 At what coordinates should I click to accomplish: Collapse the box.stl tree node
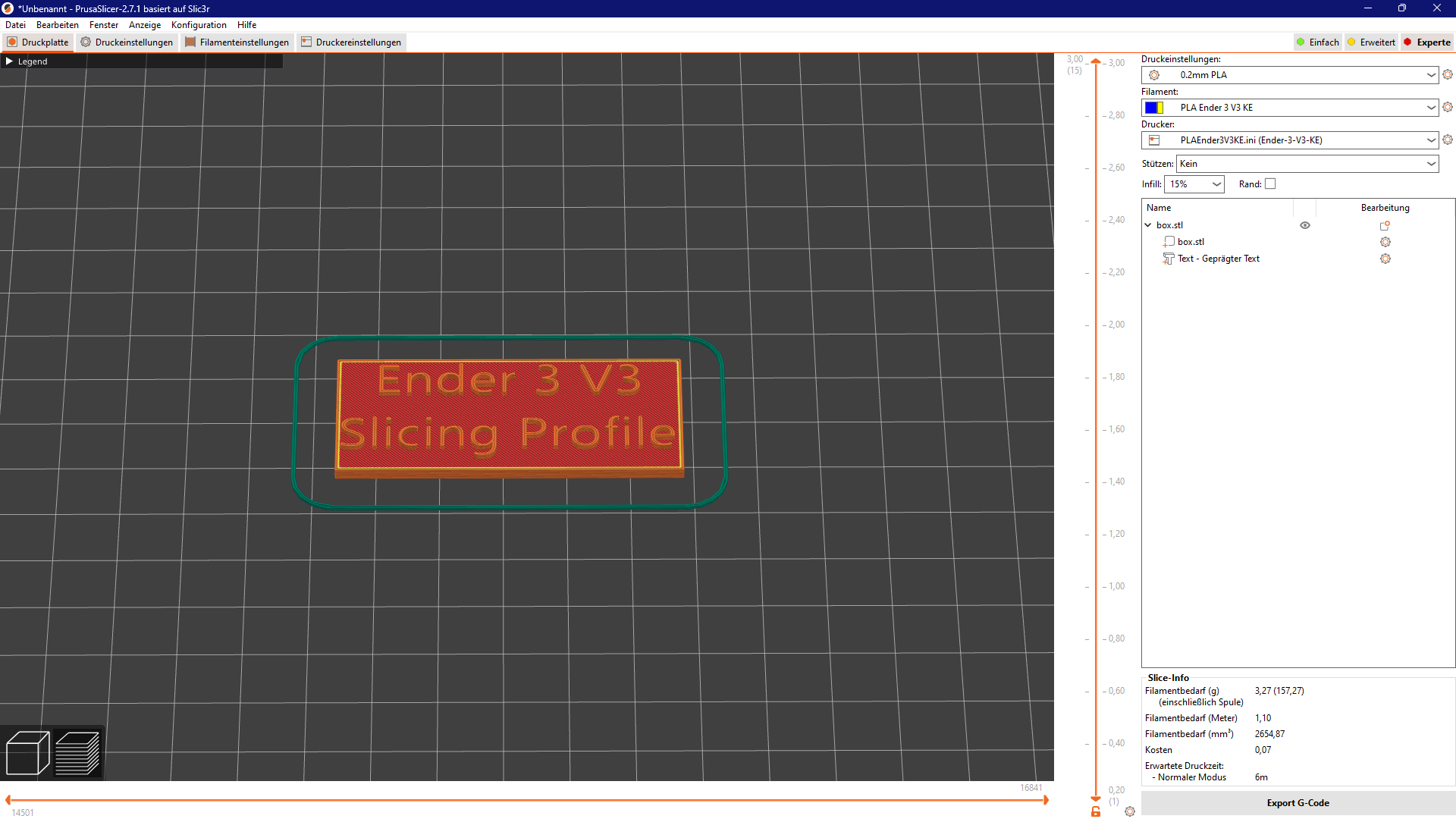(x=1148, y=225)
